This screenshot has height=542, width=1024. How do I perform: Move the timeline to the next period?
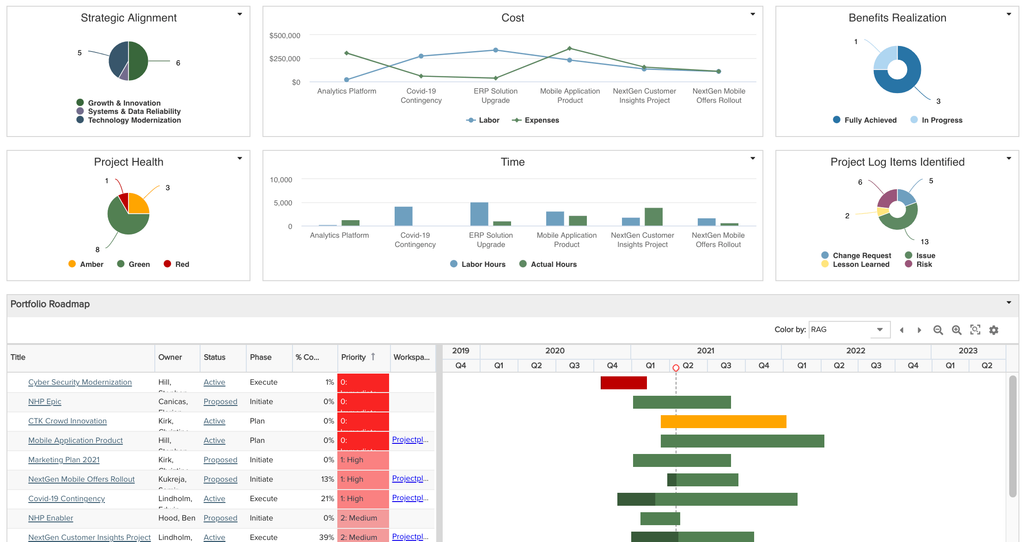[x=920, y=330]
